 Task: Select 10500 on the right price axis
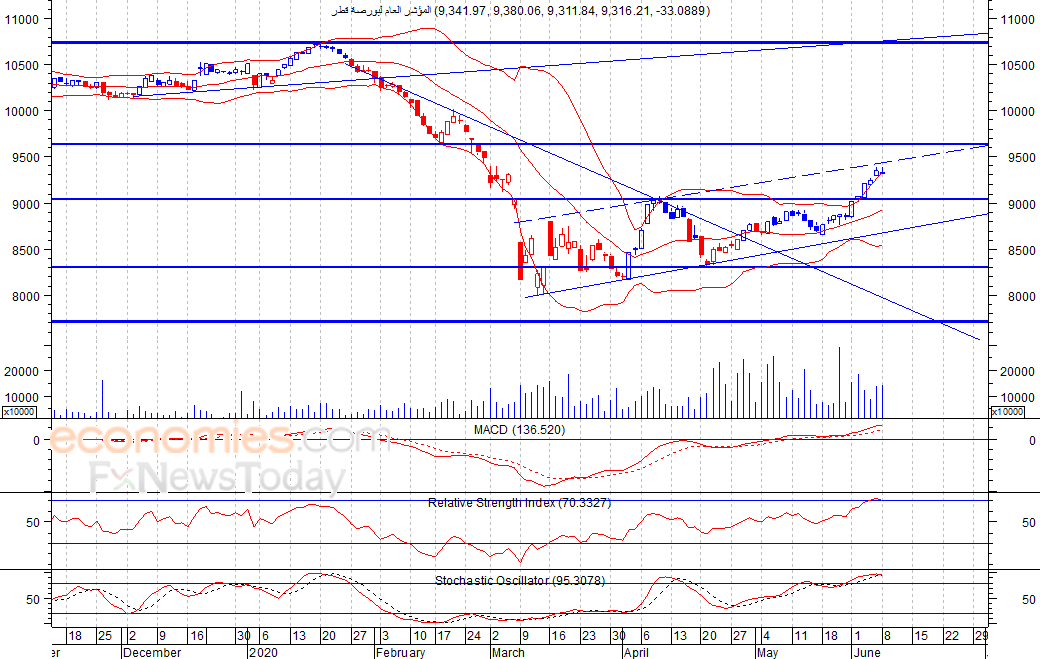[1018, 66]
